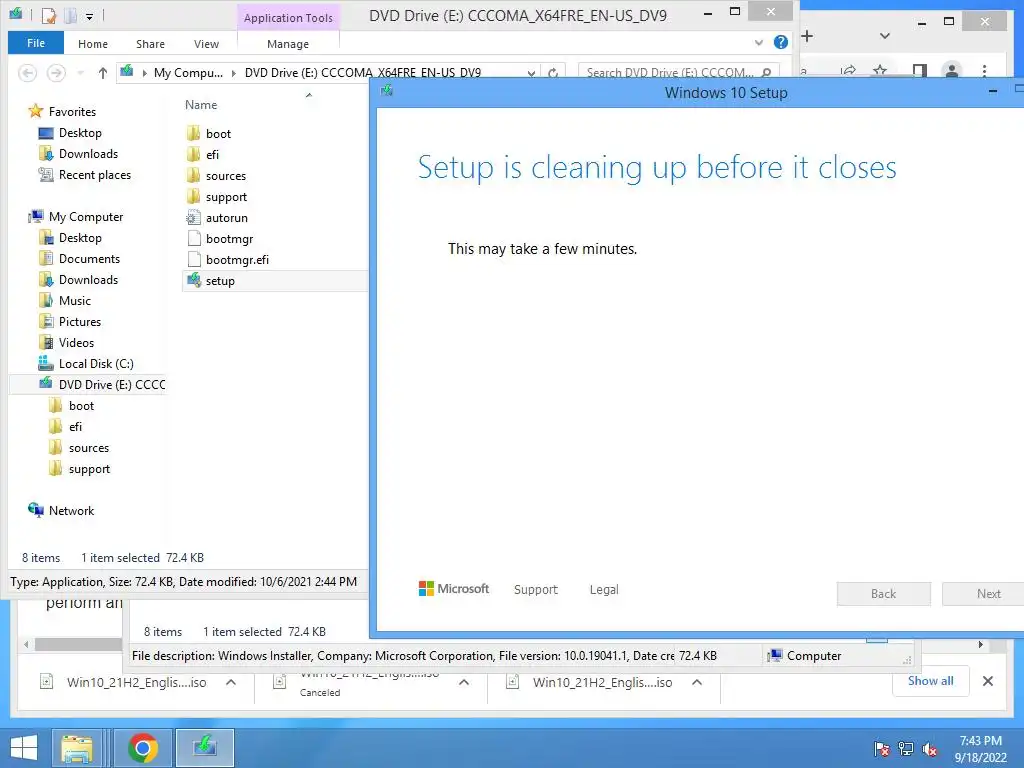Open Chrome profile avatar icon
The width and height of the screenshot is (1024, 768).
pyautogui.click(x=952, y=70)
